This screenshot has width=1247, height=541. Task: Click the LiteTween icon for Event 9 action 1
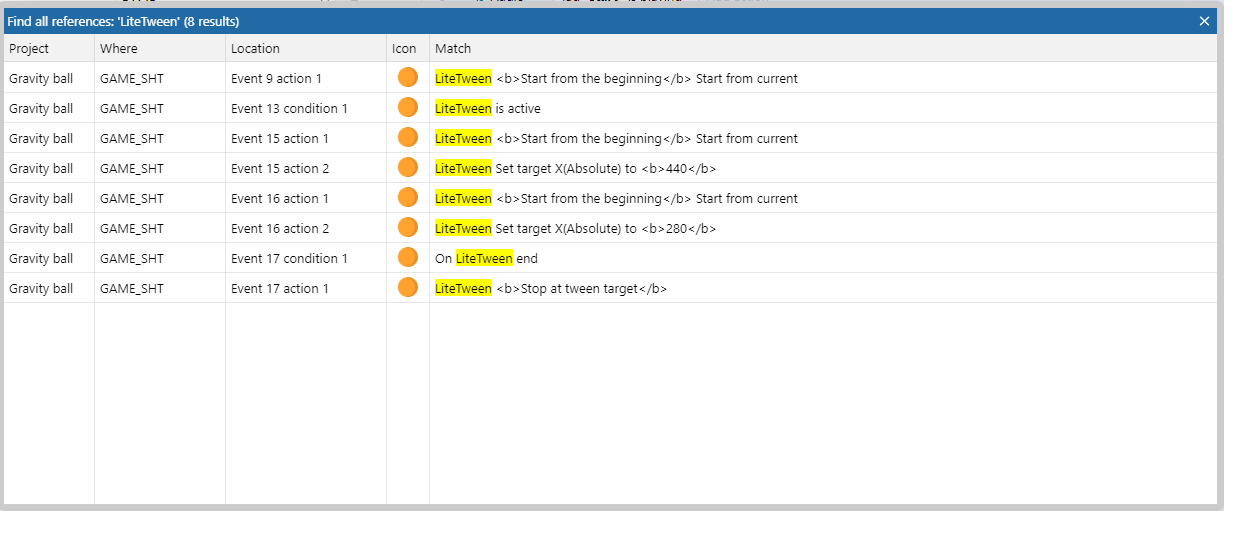point(407,78)
